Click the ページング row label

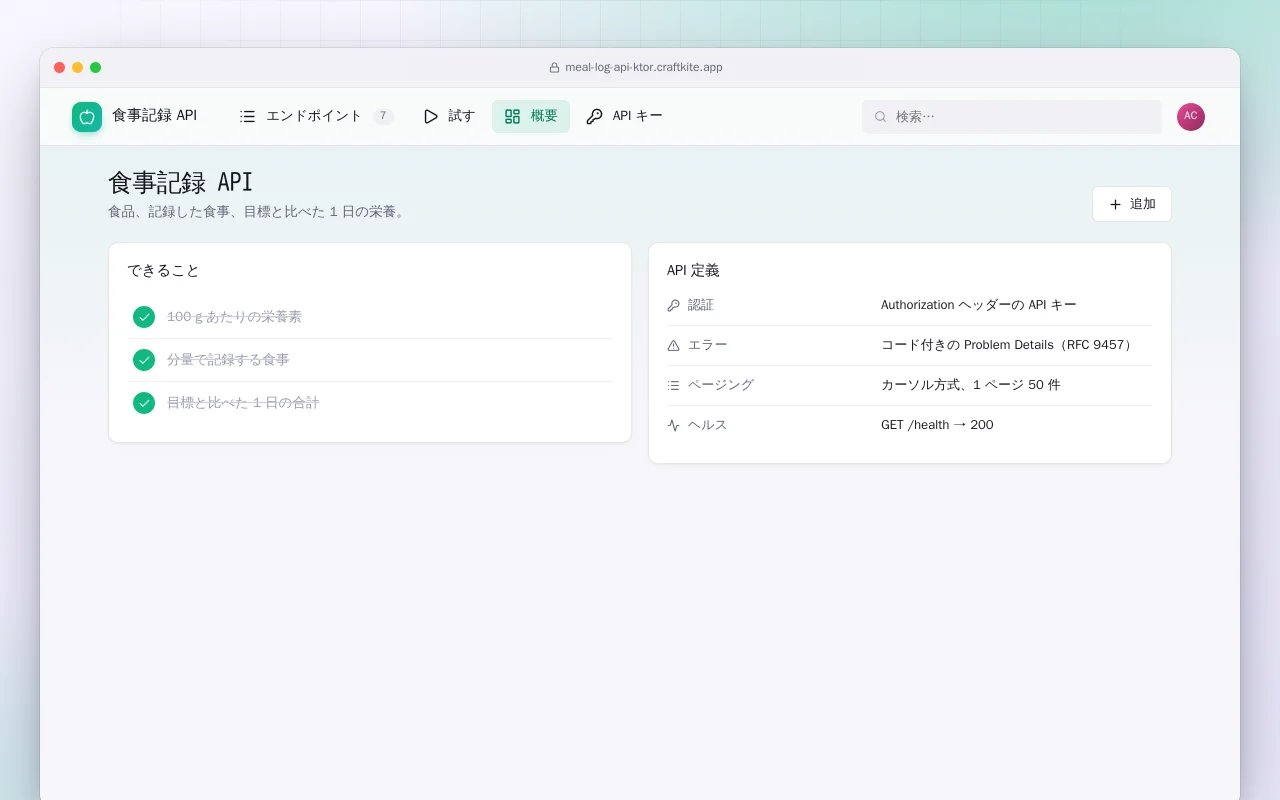pos(721,385)
